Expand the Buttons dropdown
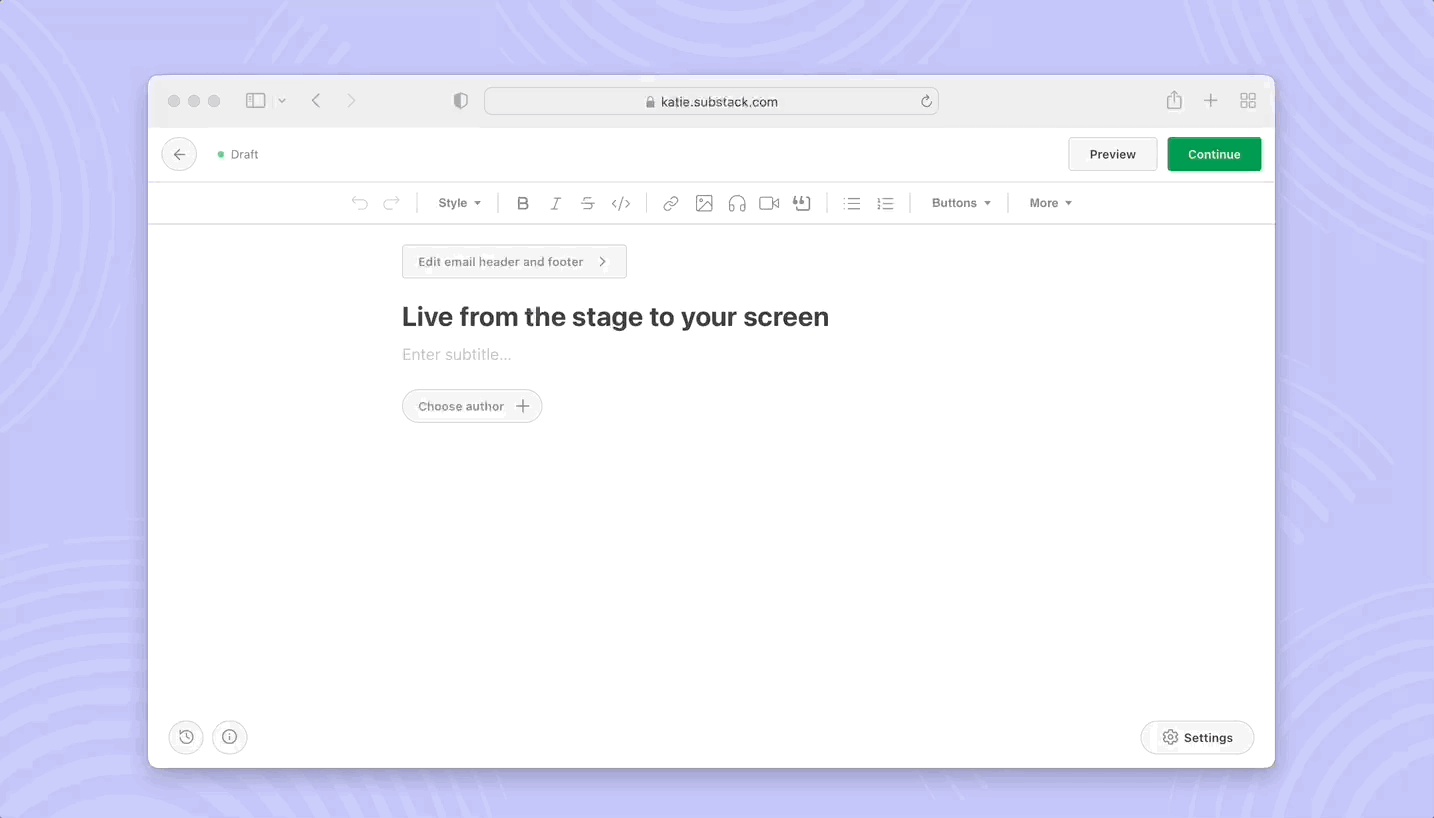 point(959,203)
